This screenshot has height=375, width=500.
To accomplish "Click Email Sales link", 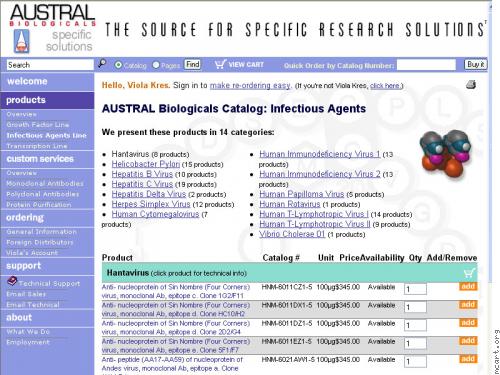I will [x=26, y=294].
